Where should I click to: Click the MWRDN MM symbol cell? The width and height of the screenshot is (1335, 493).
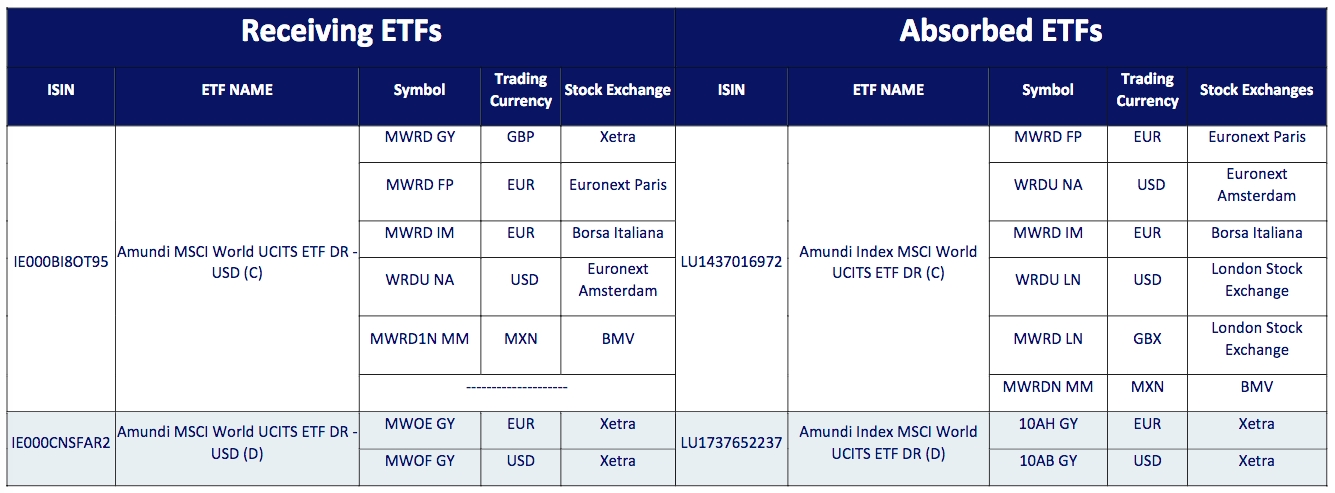point(1047,386)
